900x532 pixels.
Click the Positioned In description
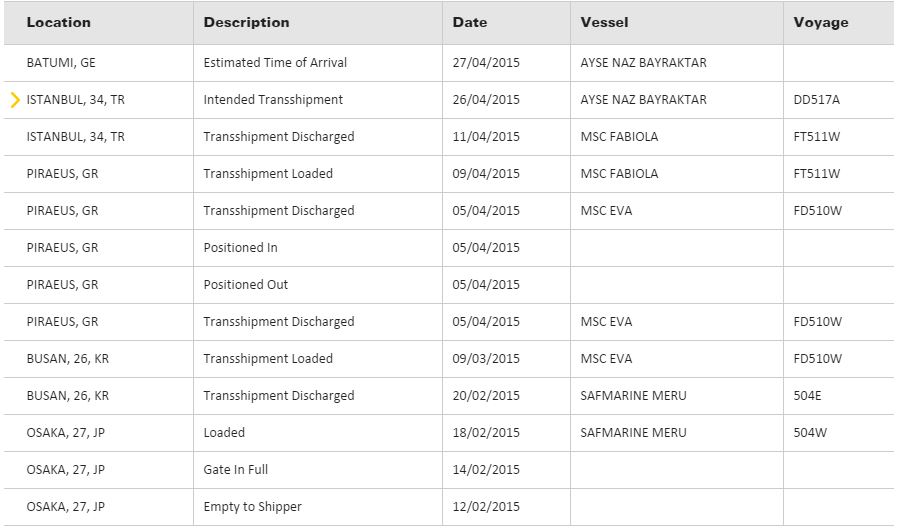point(240,248)
